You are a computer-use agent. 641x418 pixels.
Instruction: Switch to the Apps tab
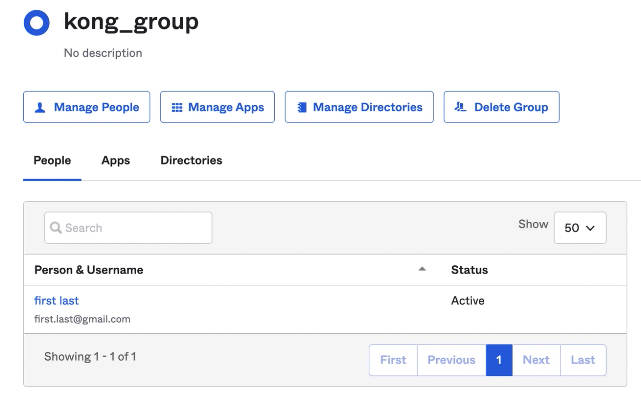pyautogui.click(x=115, y=160)
